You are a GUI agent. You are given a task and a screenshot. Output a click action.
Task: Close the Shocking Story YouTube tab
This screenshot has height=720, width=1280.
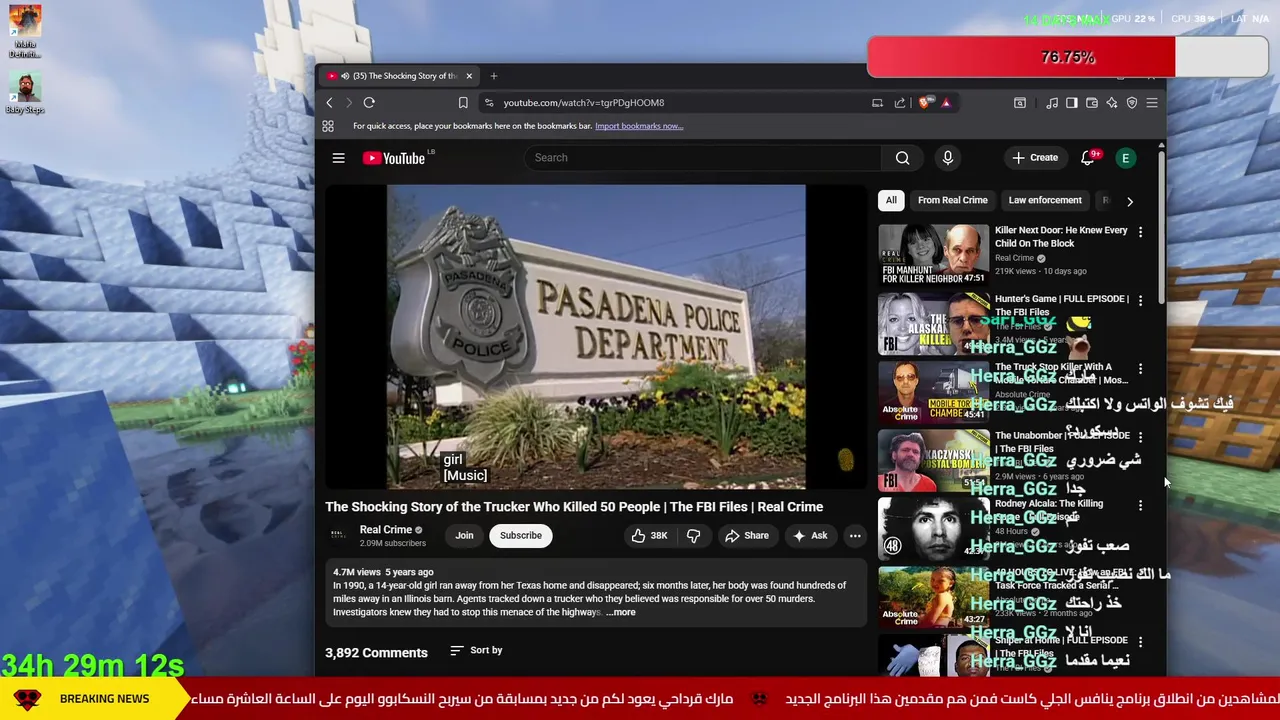coord(469,76)
